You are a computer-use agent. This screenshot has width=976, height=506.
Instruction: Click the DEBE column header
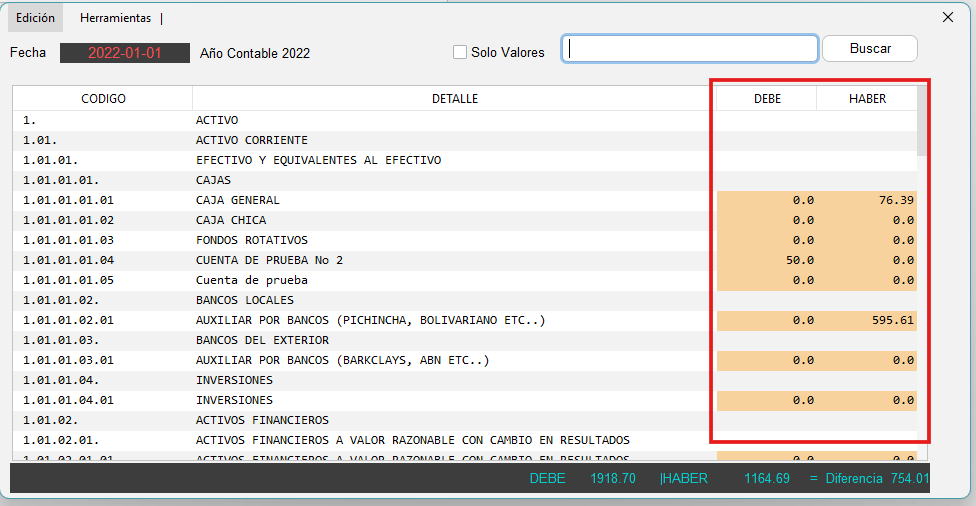point(767,99)
